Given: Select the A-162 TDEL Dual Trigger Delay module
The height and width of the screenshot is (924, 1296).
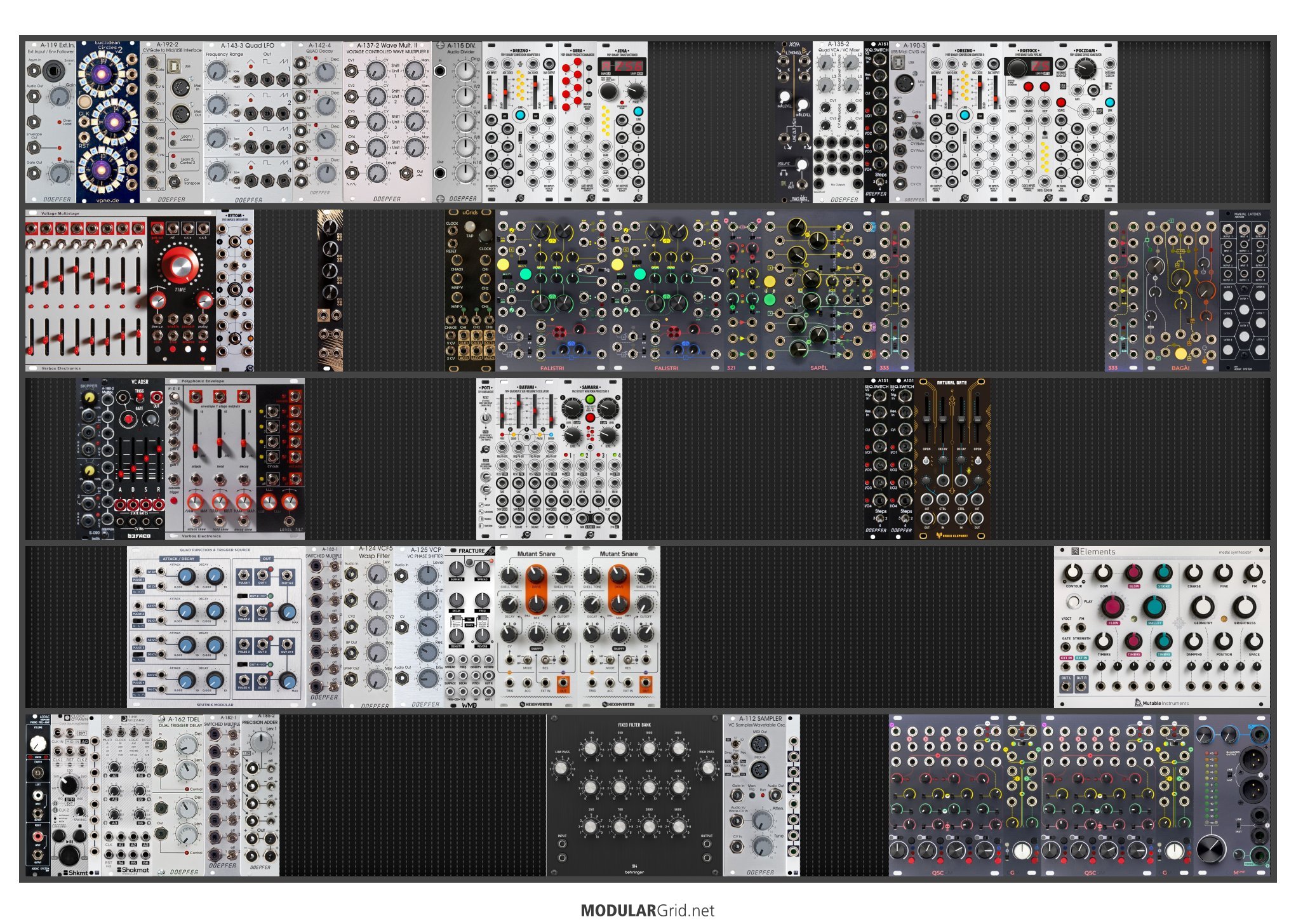Looking at the screenshot, I should (178, 796).
